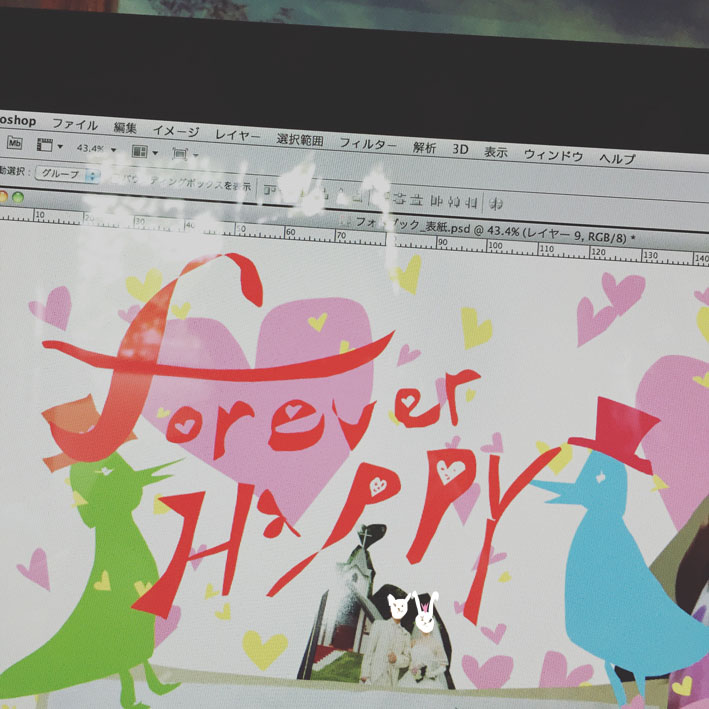
Task: Expand the グループ auto-select dropdown
Action: (x=67, y=174)
